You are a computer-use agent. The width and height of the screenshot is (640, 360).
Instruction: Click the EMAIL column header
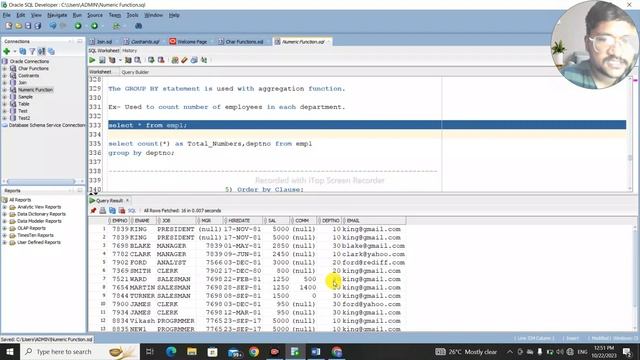tap(375, 220)
